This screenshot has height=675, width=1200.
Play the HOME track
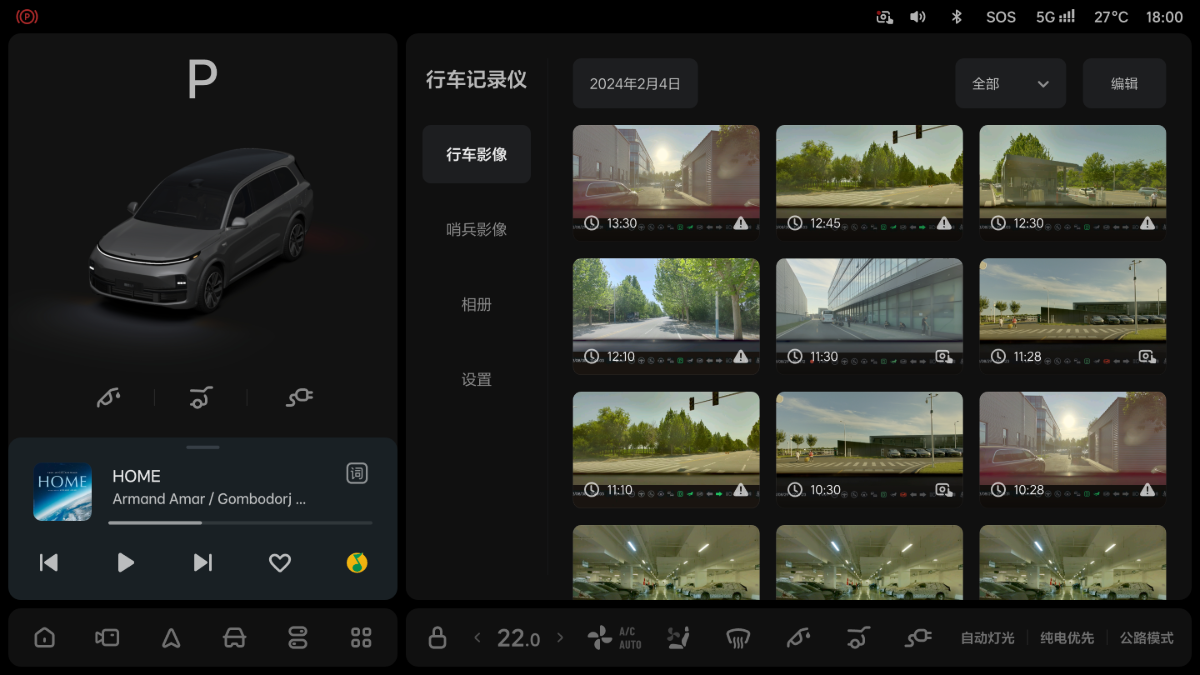point(126,563)
